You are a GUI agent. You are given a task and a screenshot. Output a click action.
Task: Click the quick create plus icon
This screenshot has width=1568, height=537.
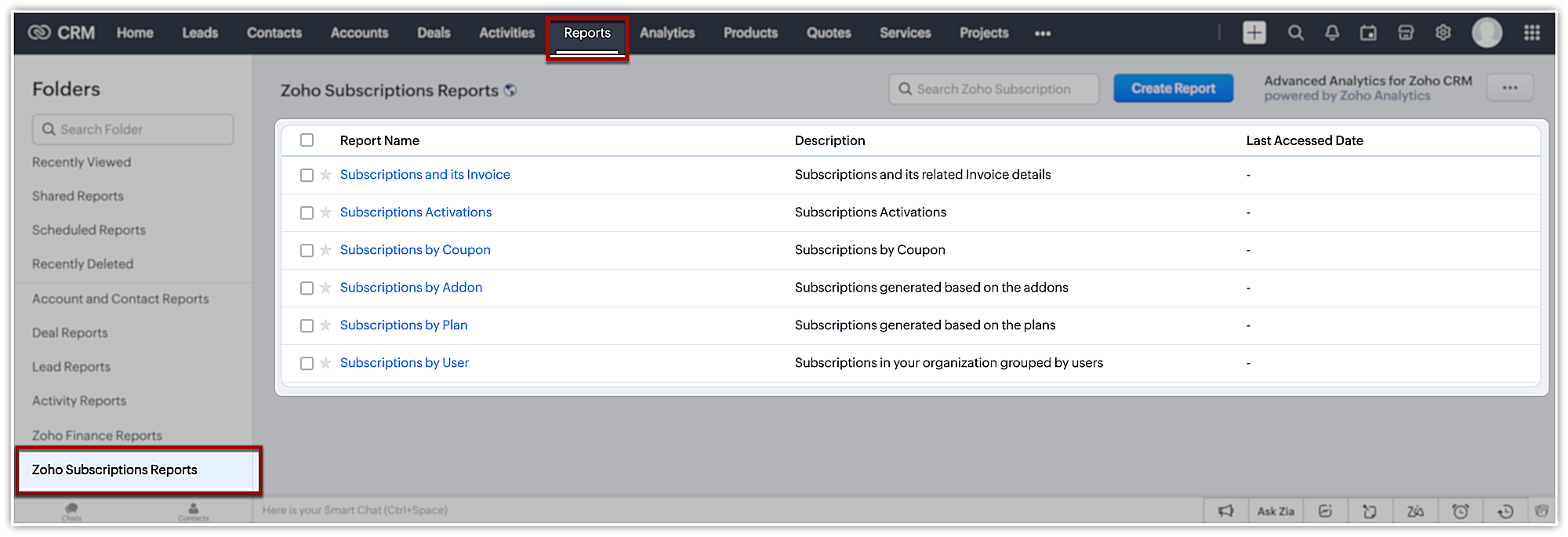click(x=1254, y=33)
